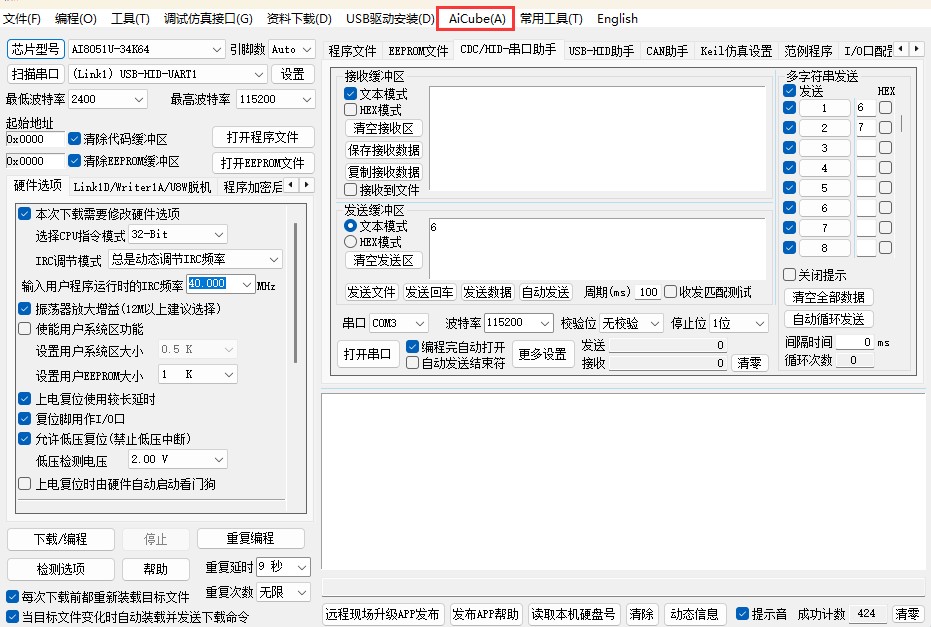This screenshot has width=931, height=627.
Task: Uncheck 本次下载需要修改硬件选项
Action: coord(24,214)
